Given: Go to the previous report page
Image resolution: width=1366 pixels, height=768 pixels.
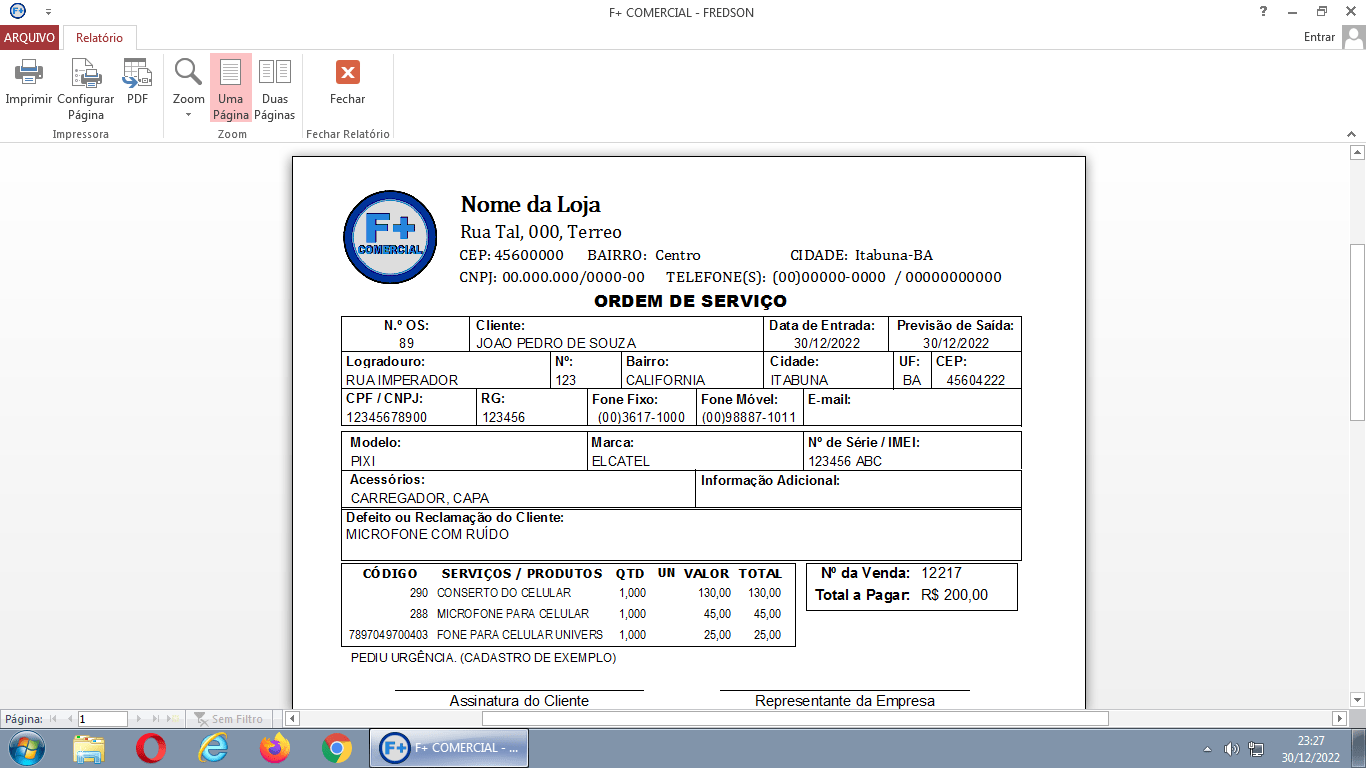Looking at the screenshot, I should [70, 719].
